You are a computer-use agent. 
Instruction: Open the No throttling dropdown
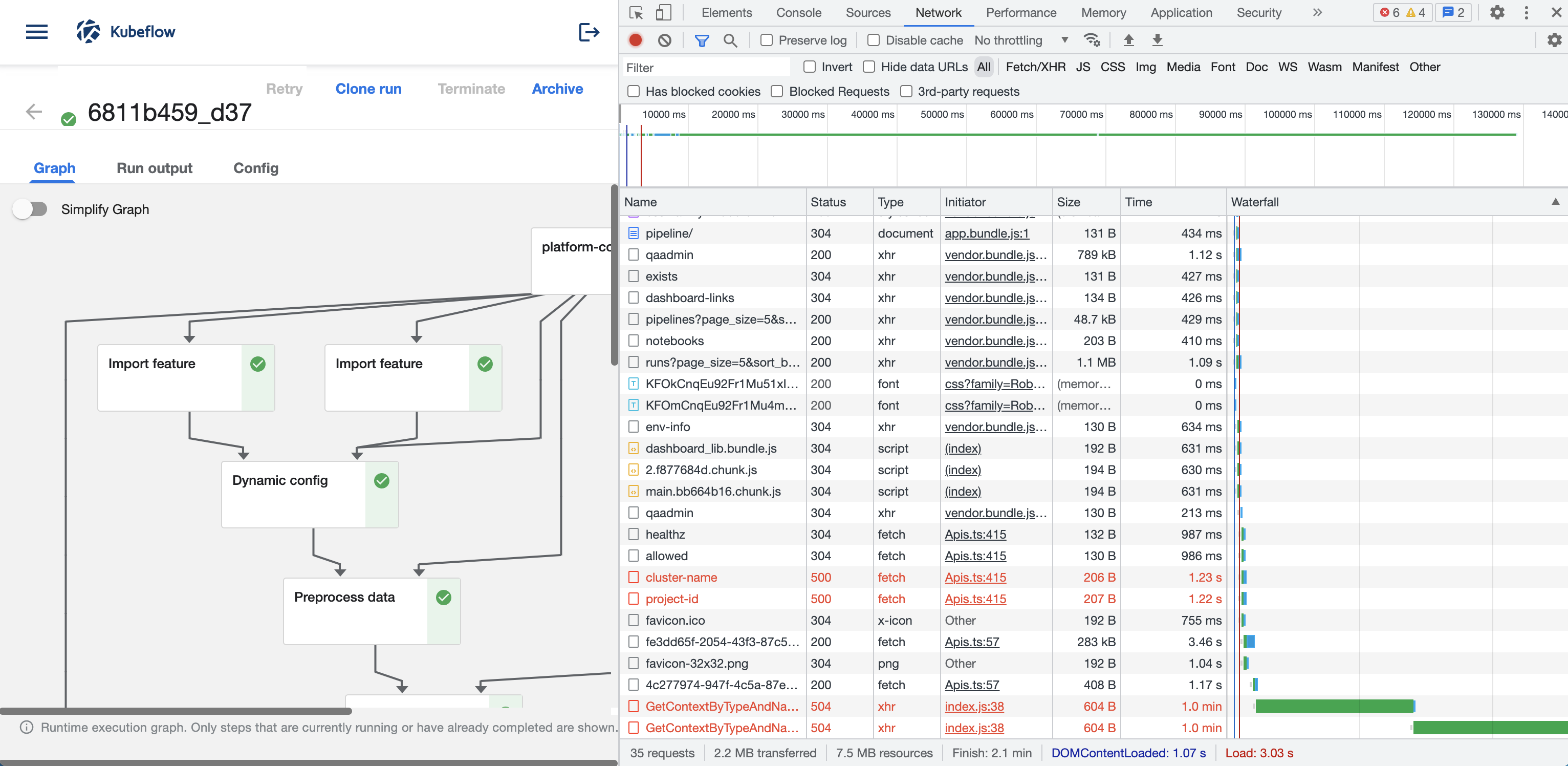coord(1021,40)
